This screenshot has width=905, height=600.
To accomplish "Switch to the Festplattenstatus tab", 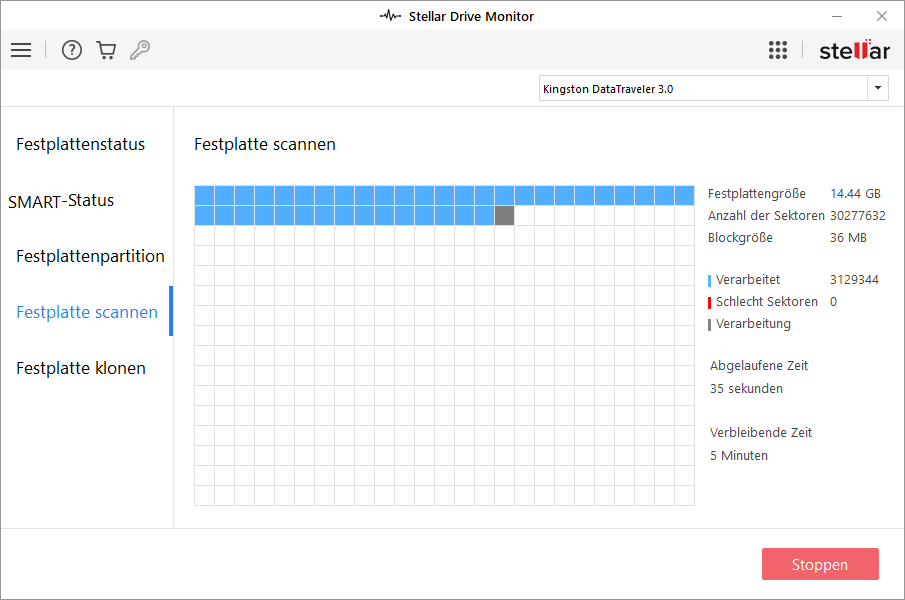I will coord(81,144).
